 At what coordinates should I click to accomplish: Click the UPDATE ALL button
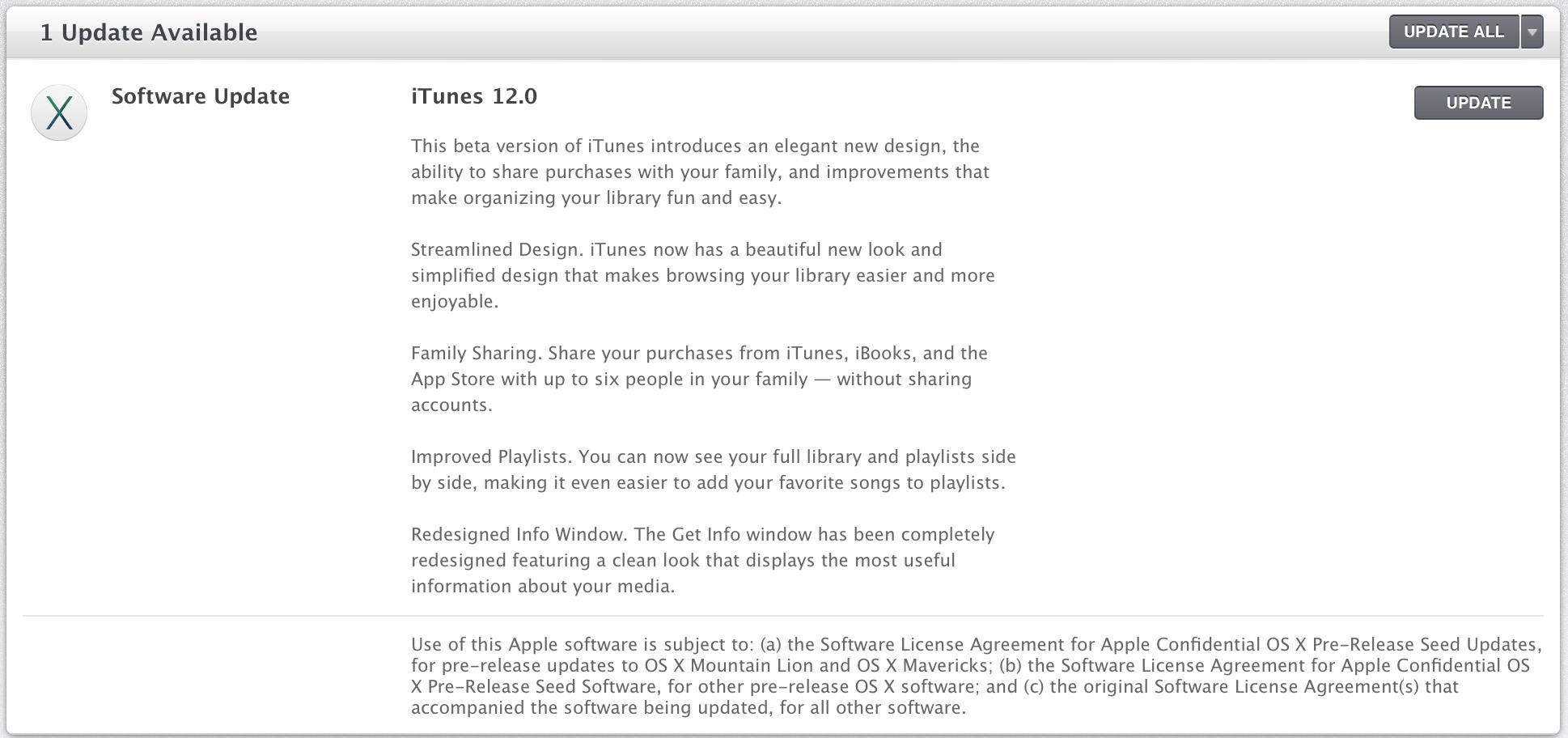coord(1454,32)
